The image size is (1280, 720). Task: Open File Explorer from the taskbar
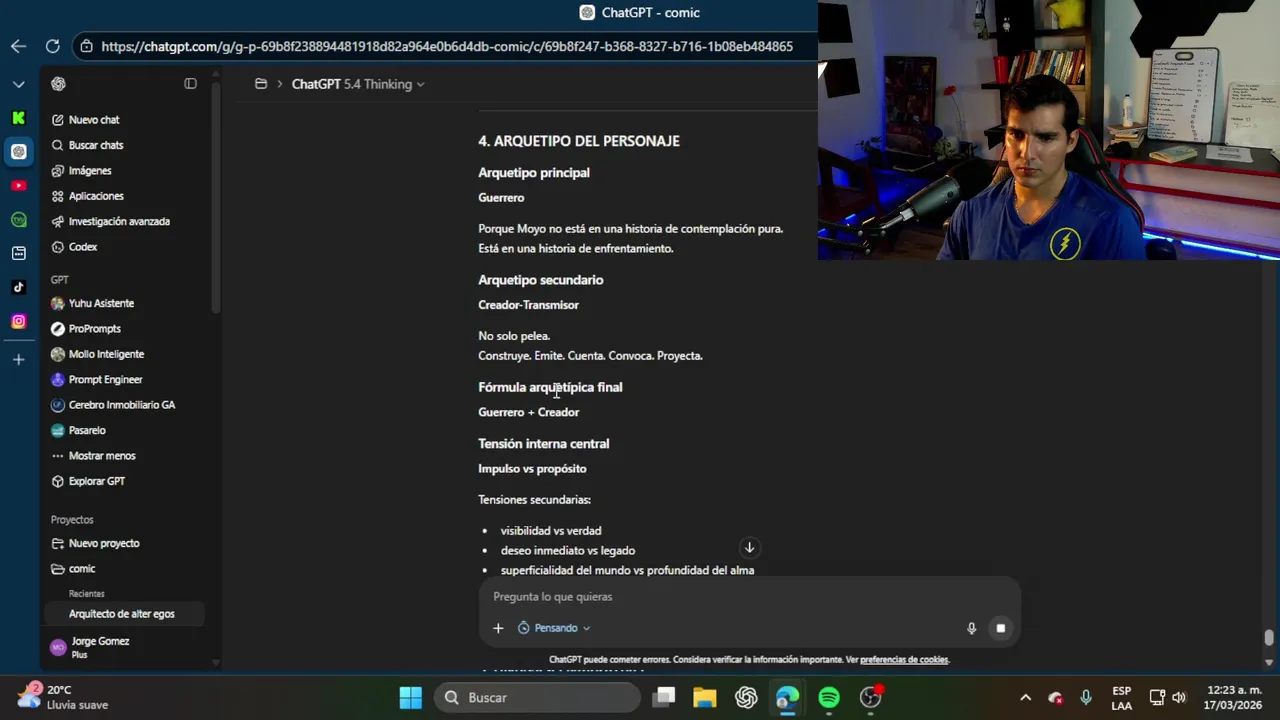705,697
